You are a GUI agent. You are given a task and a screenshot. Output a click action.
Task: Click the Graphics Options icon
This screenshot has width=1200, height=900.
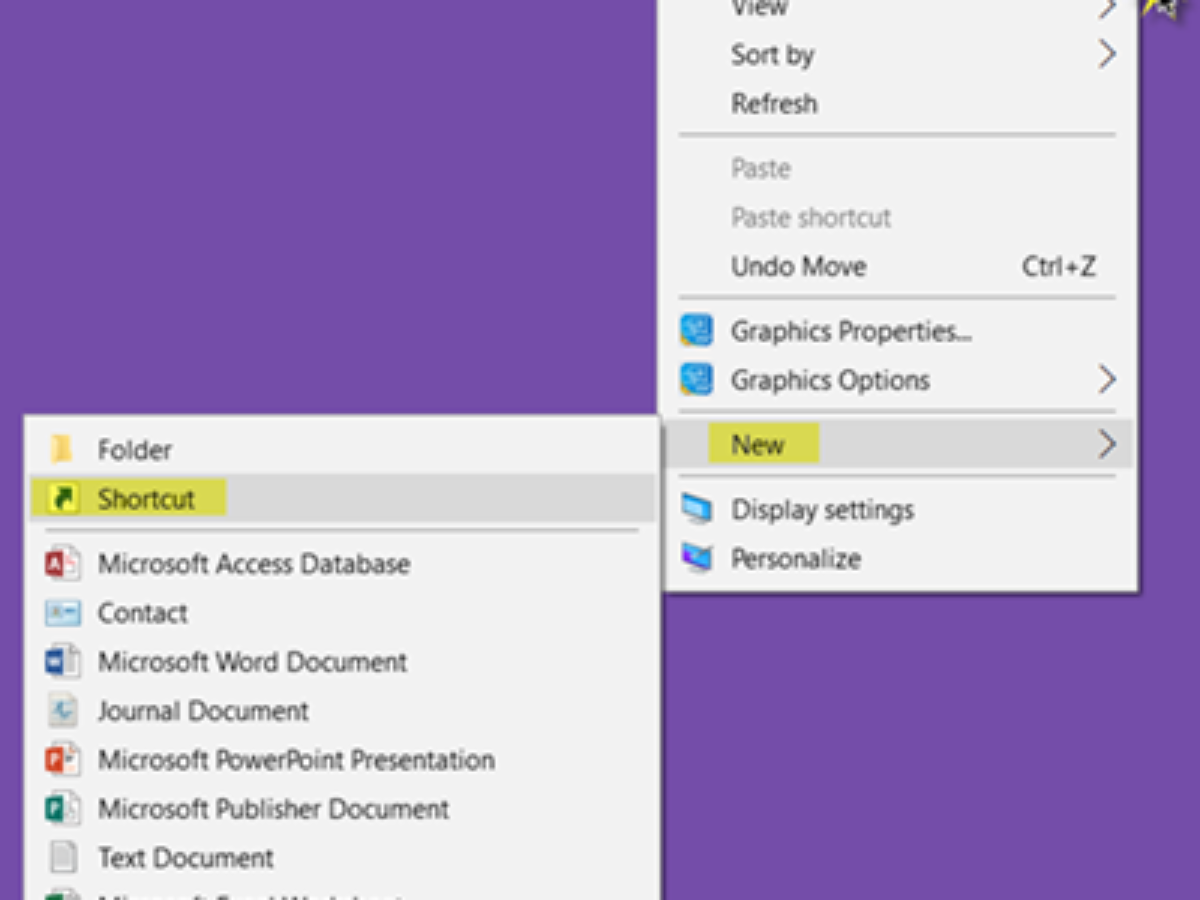(696, 380)
